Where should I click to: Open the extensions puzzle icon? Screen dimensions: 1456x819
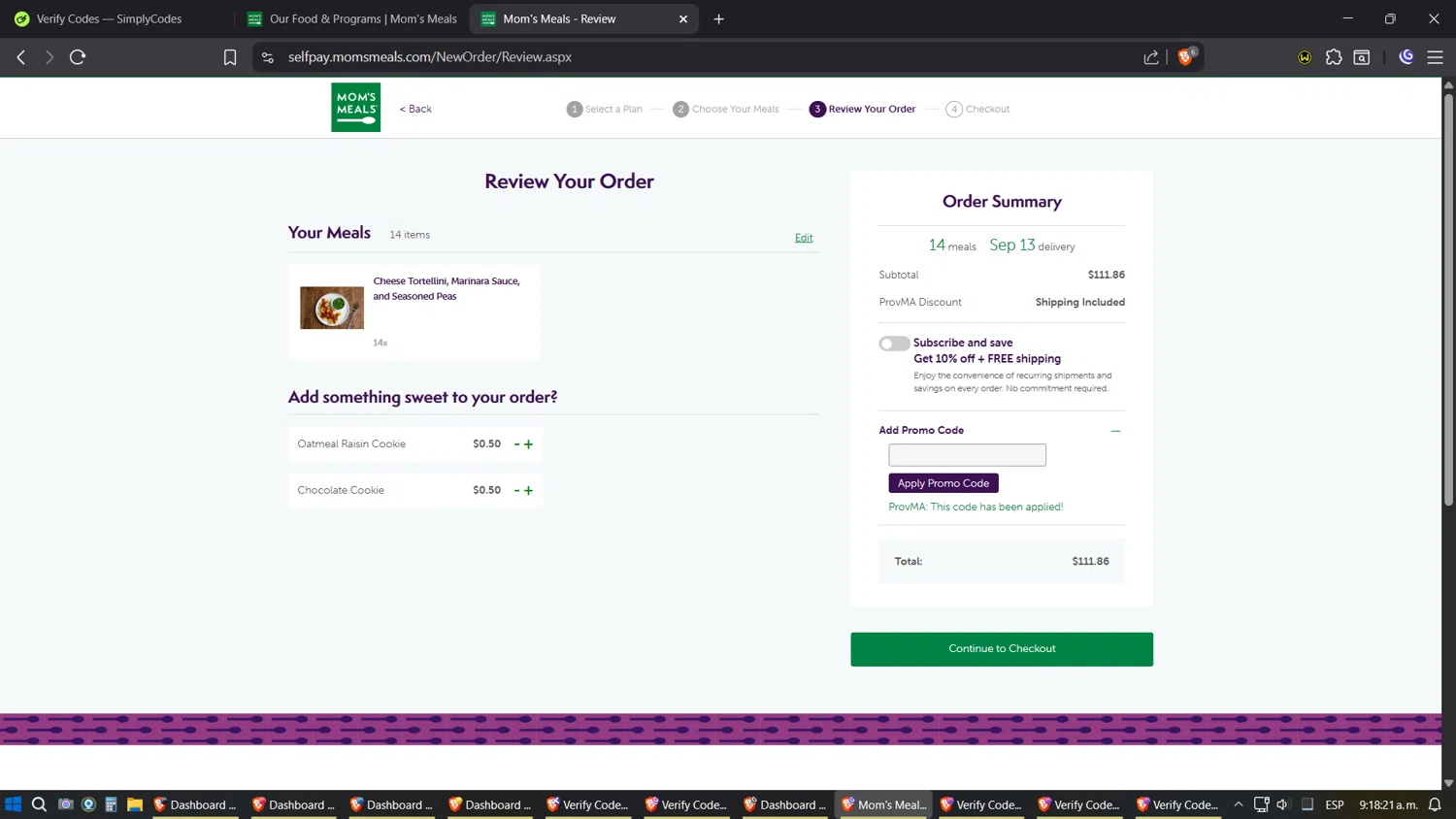click(x=1334, y=57)
